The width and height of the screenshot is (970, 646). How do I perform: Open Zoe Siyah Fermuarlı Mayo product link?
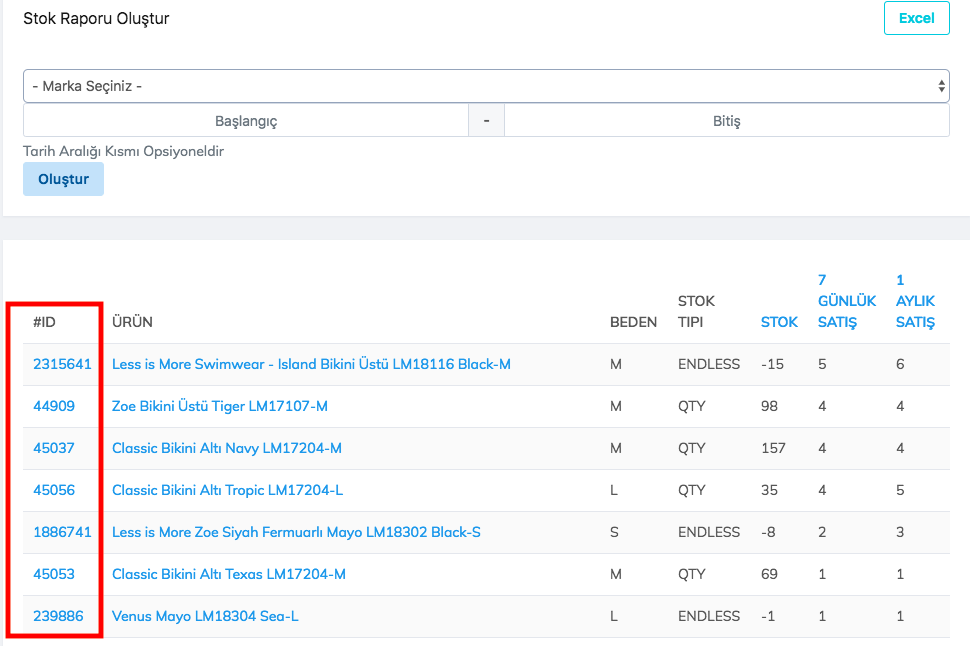(x=296, y=532)
